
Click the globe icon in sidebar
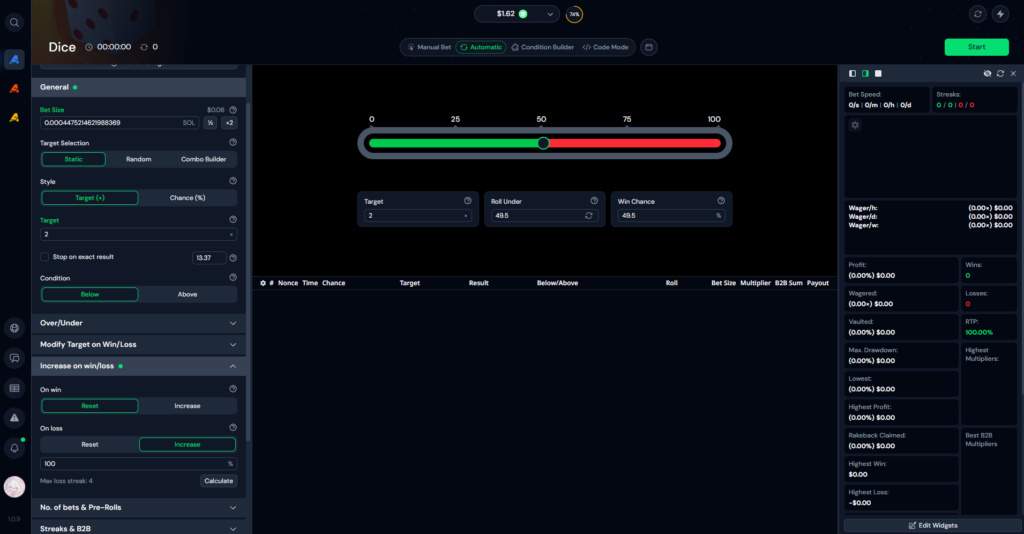click(x=14, y=328)
